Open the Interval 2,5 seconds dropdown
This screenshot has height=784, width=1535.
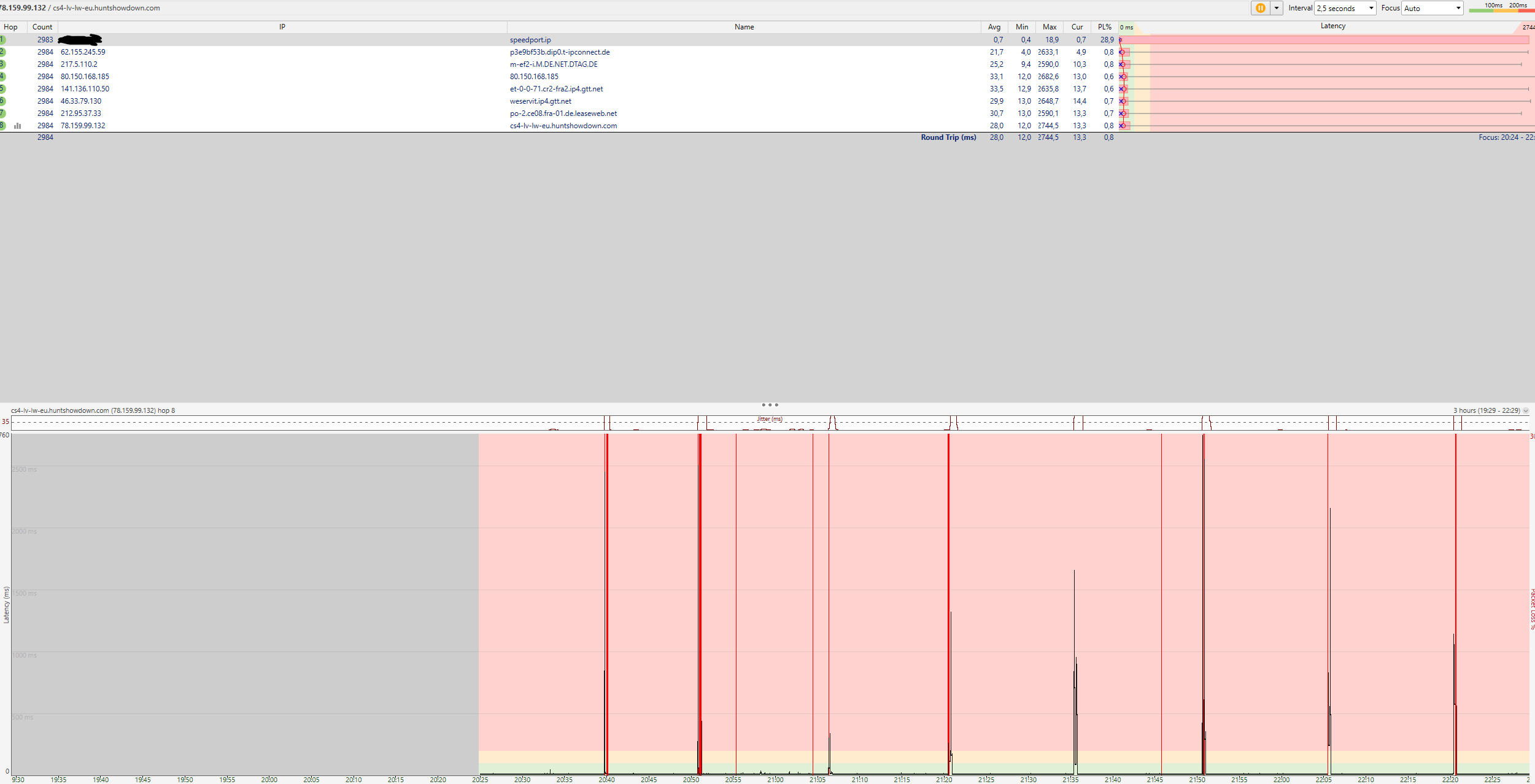click(x=1345, y=8)
